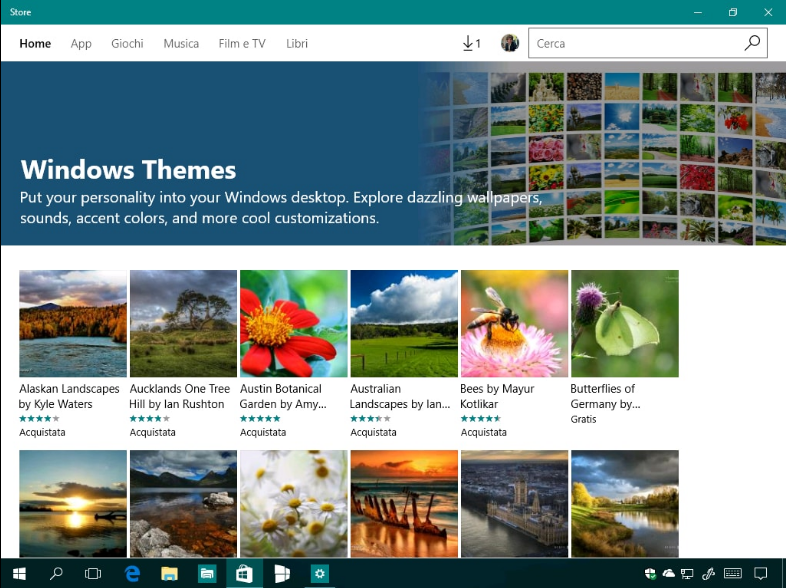Click 'Acquistata' under Bees by Mayur Kotlikar
The height and width of the screenshot is (588, 786).
point(484,432)
